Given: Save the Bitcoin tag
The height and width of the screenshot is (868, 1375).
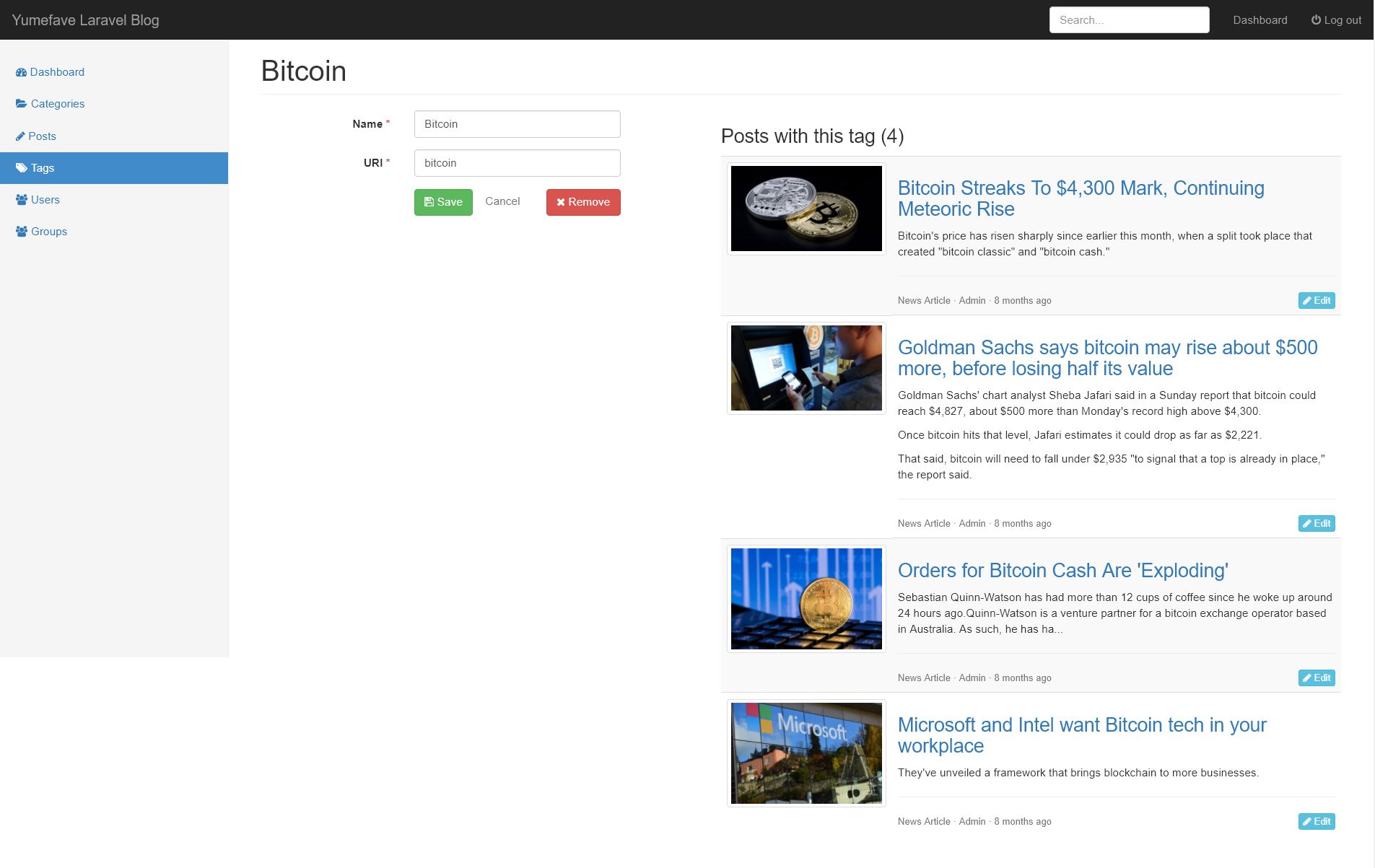Looking at the screenshot, I should pyautogui.click(x=443, y=202).
